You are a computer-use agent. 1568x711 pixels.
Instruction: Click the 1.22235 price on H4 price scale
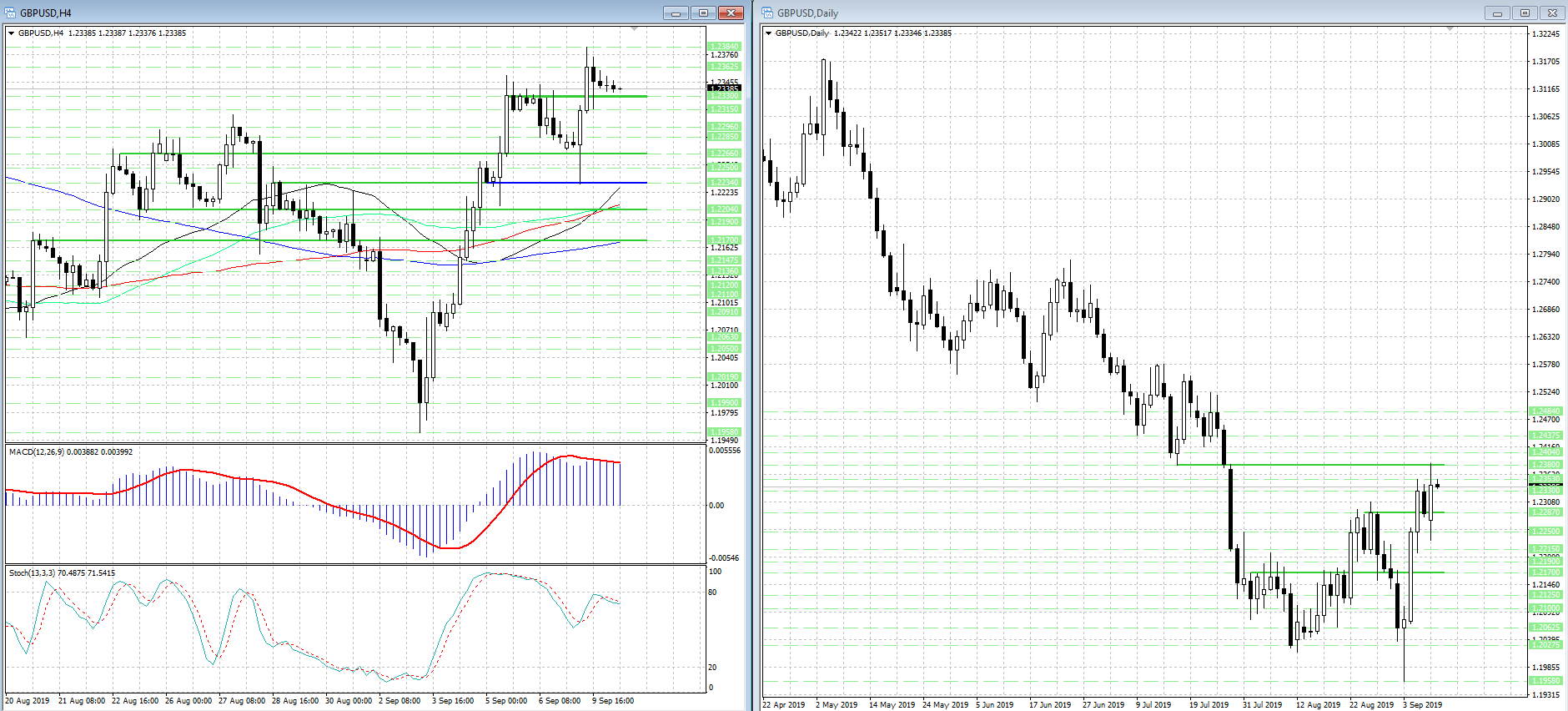724,193
